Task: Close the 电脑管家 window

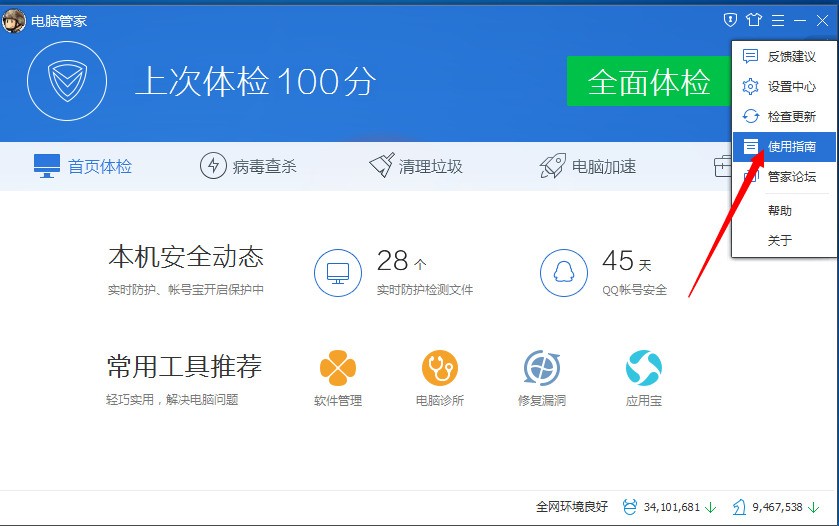Action: [822, 20]
